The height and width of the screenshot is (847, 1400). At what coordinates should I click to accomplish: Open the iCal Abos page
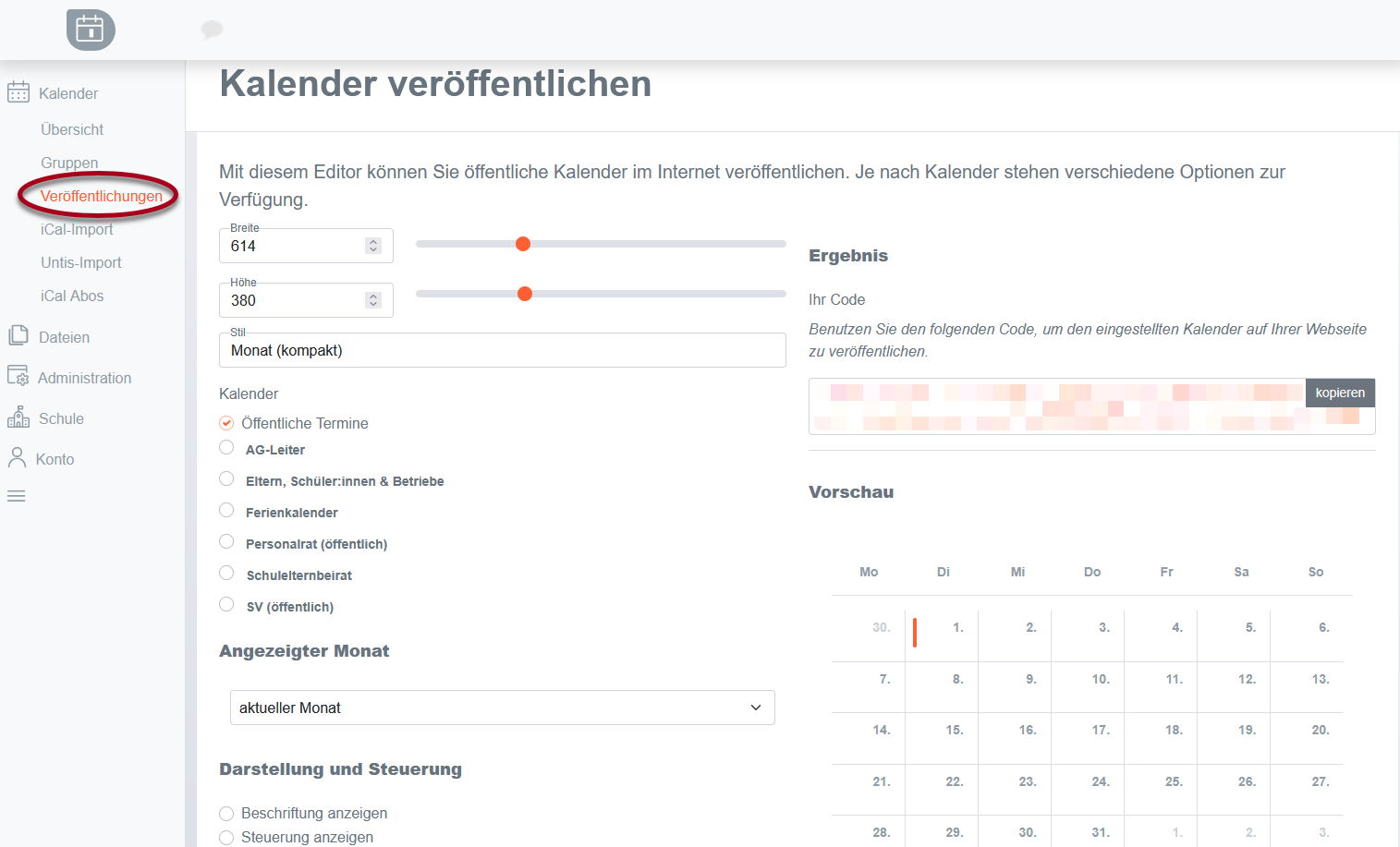(72, 296)
